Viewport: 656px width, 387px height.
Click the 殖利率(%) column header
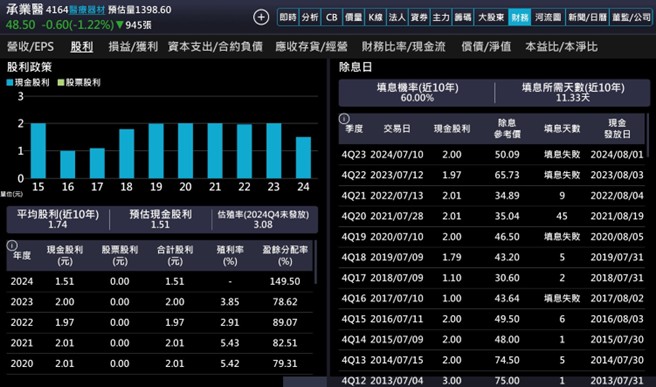[230, 255]
